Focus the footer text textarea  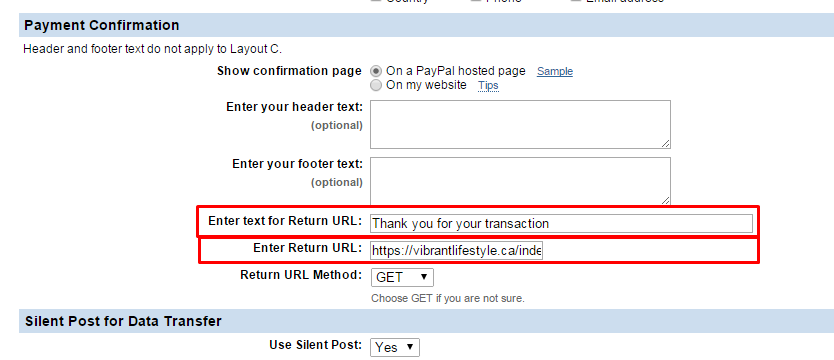pos(520,181)
